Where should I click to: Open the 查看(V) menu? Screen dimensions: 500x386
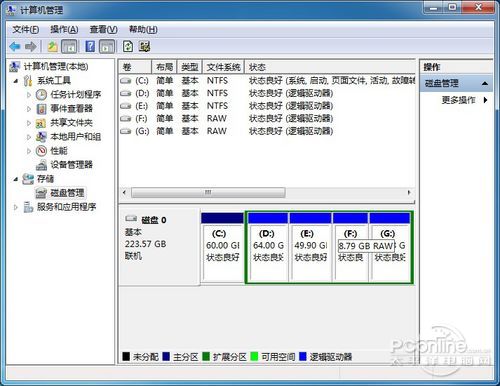103,30
